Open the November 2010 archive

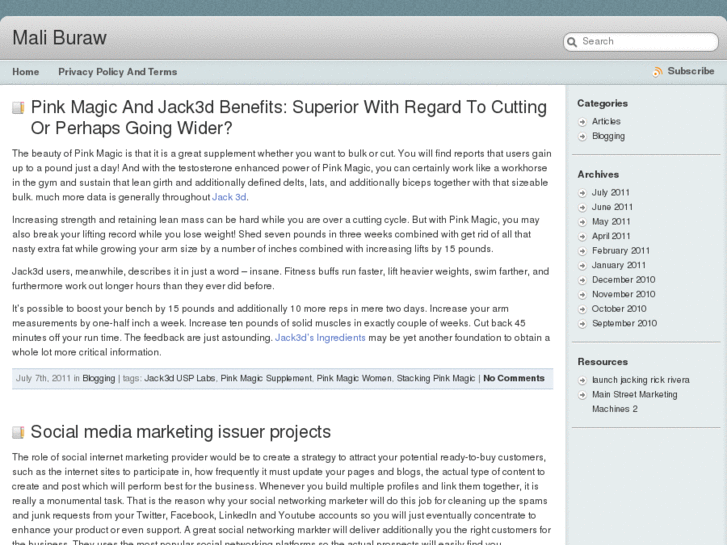pos(624,294)
